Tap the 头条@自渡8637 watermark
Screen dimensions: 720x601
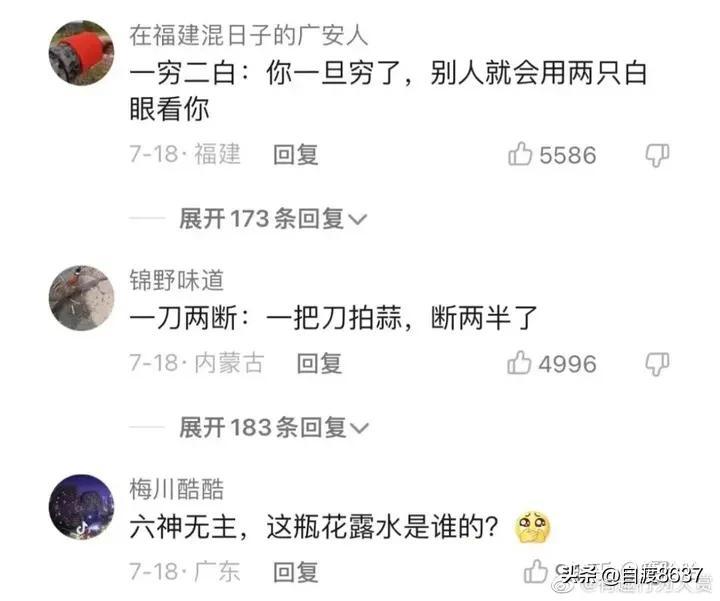tap(631, 574)
